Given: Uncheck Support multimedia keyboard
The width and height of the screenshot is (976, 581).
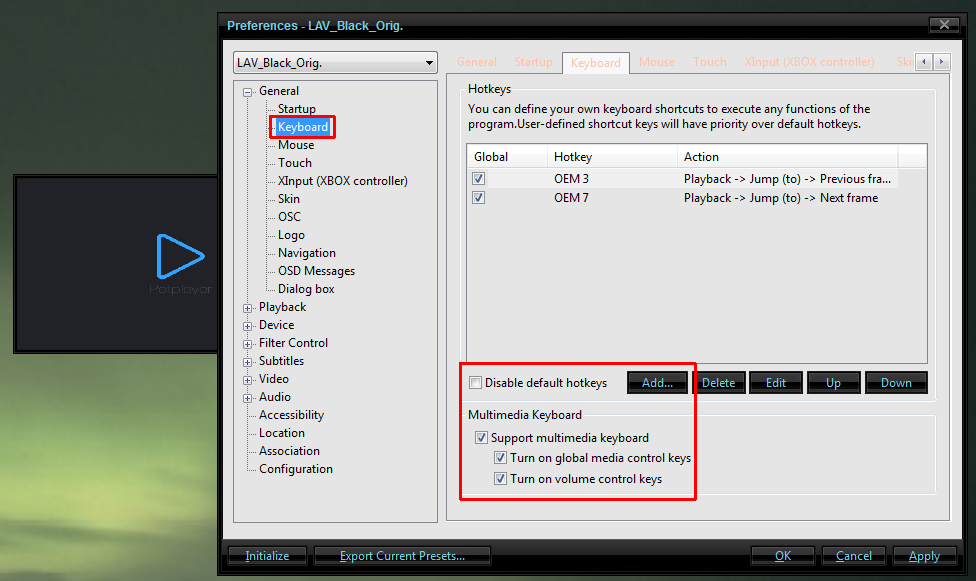Looking at the screenshot, I should coord(481,438).
